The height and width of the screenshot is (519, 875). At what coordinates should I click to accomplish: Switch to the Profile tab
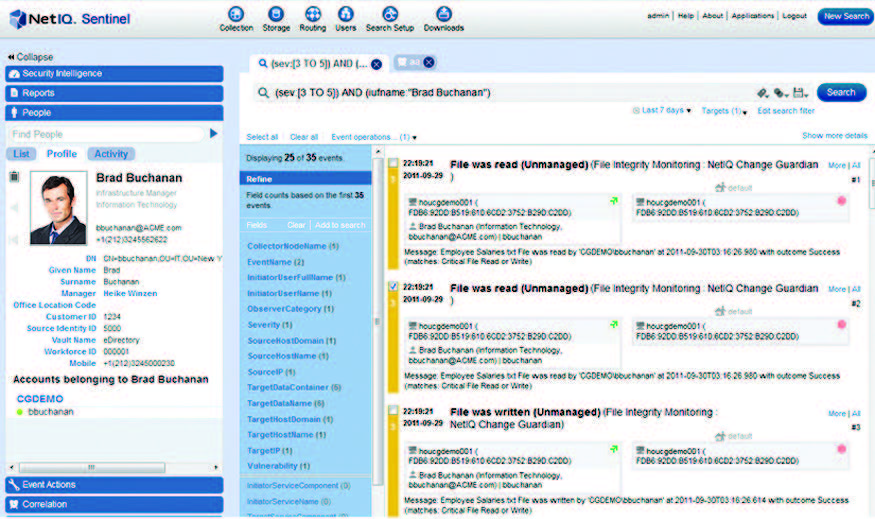click(x=61, y=154)
